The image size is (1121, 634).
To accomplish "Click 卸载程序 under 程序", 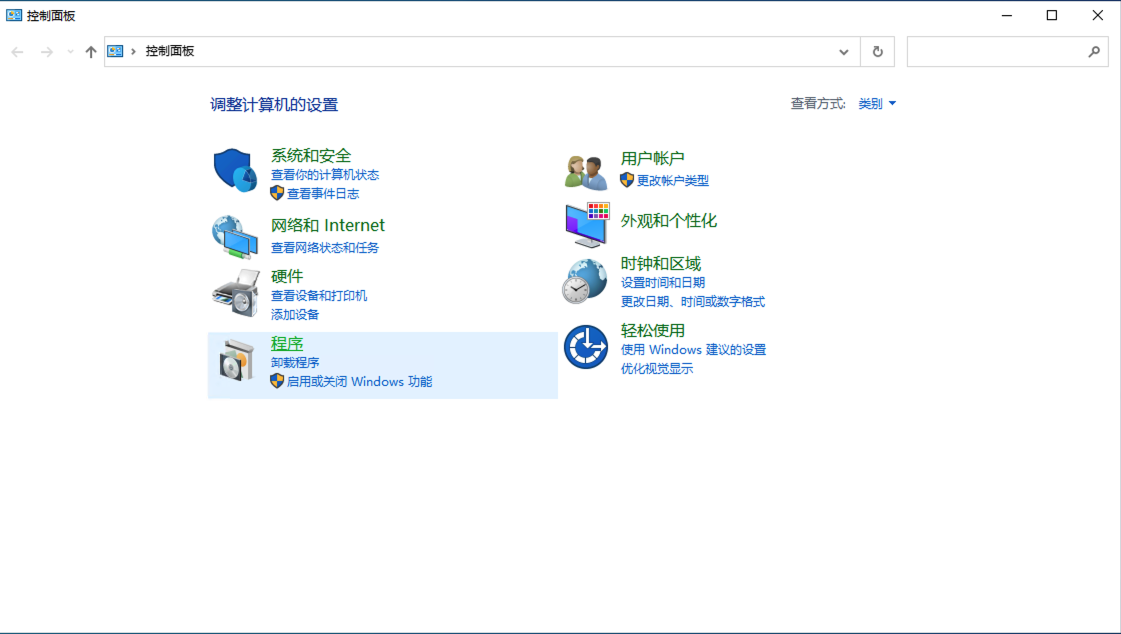I will 296,362.
